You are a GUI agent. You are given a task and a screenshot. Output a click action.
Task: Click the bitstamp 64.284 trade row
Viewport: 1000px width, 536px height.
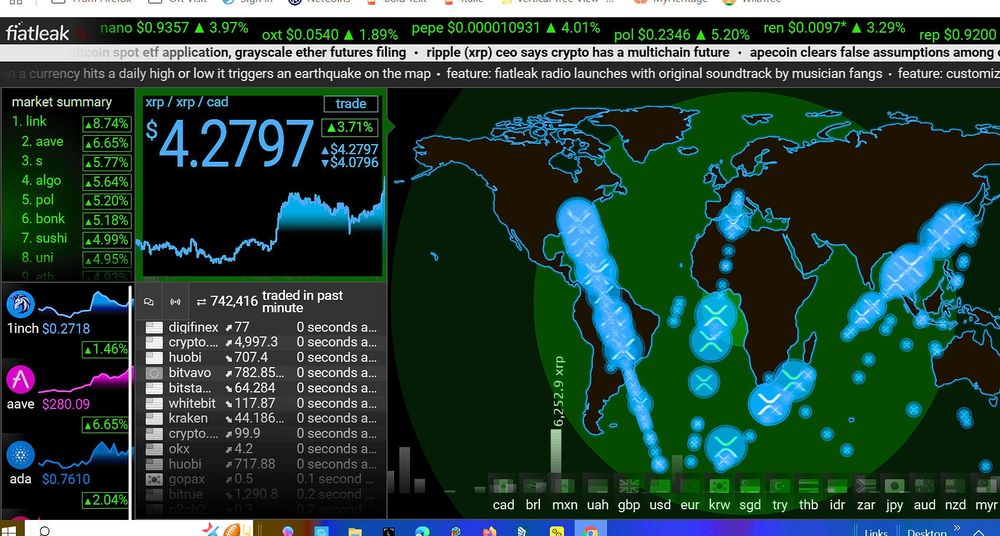point(261,388)
